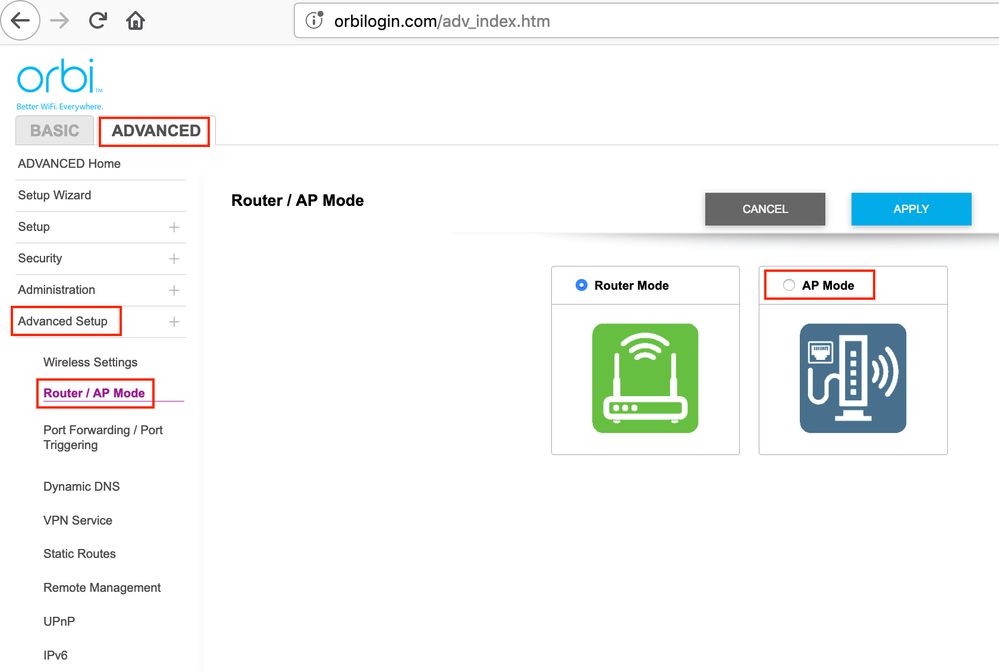Click the Router Mode label text
This screenshot has width=999, height=671.
(x=631, y=285)
